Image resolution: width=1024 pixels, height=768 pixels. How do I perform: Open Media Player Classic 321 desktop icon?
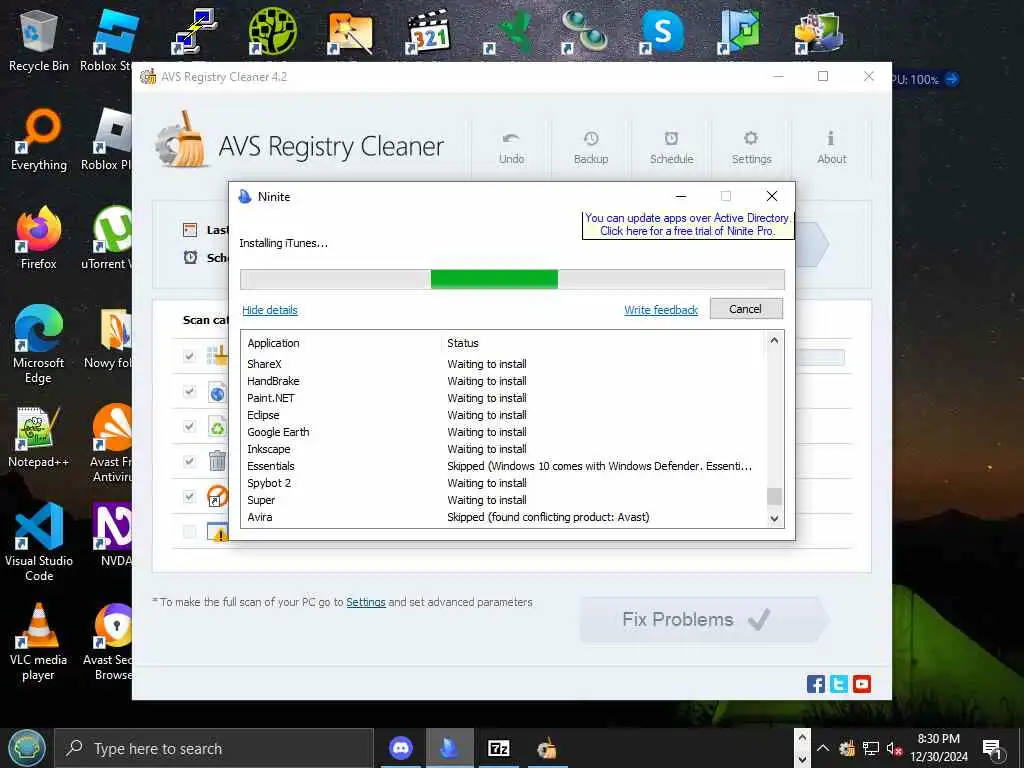coord(428,31)
